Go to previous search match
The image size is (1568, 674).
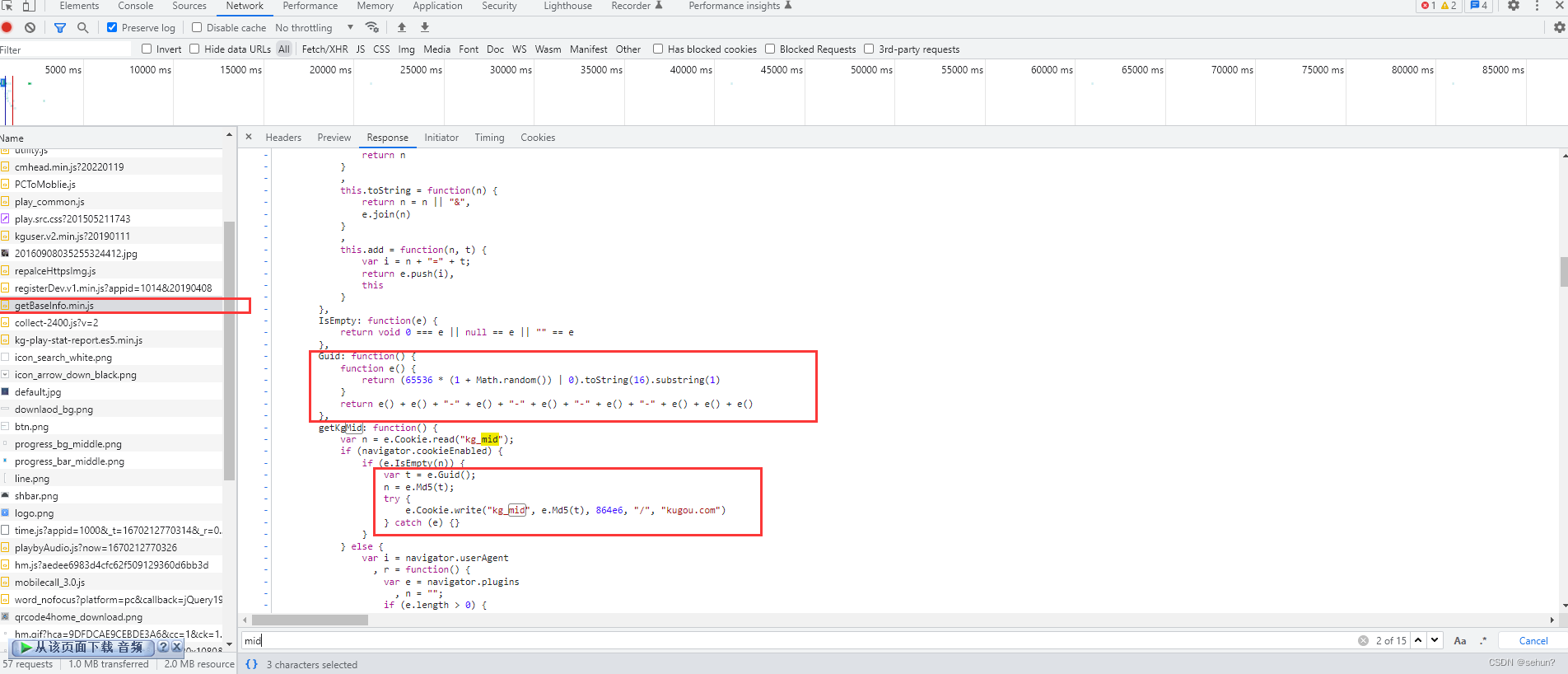[1418, 640]
